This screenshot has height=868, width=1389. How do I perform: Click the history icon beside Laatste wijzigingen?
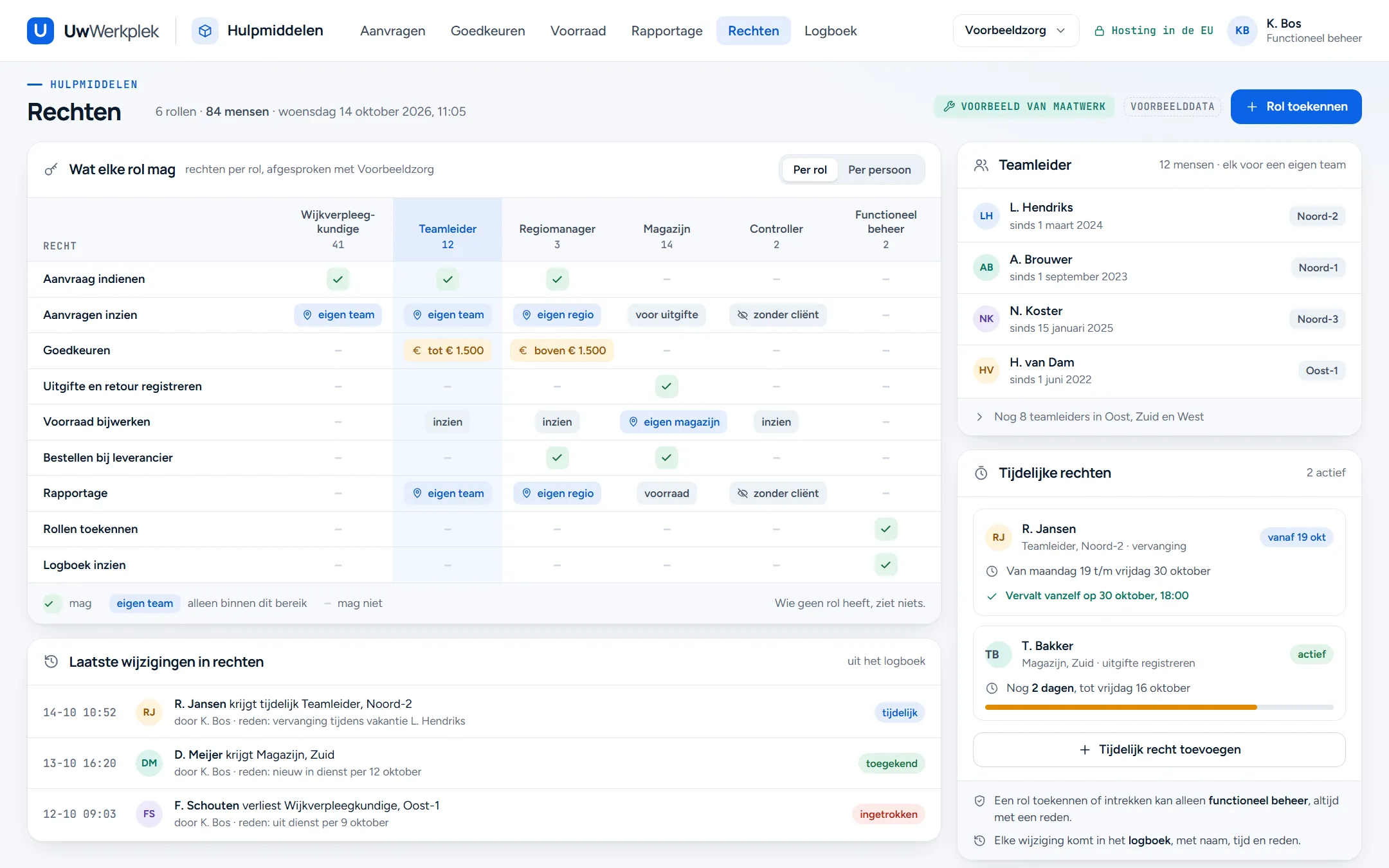pos(51,662)
